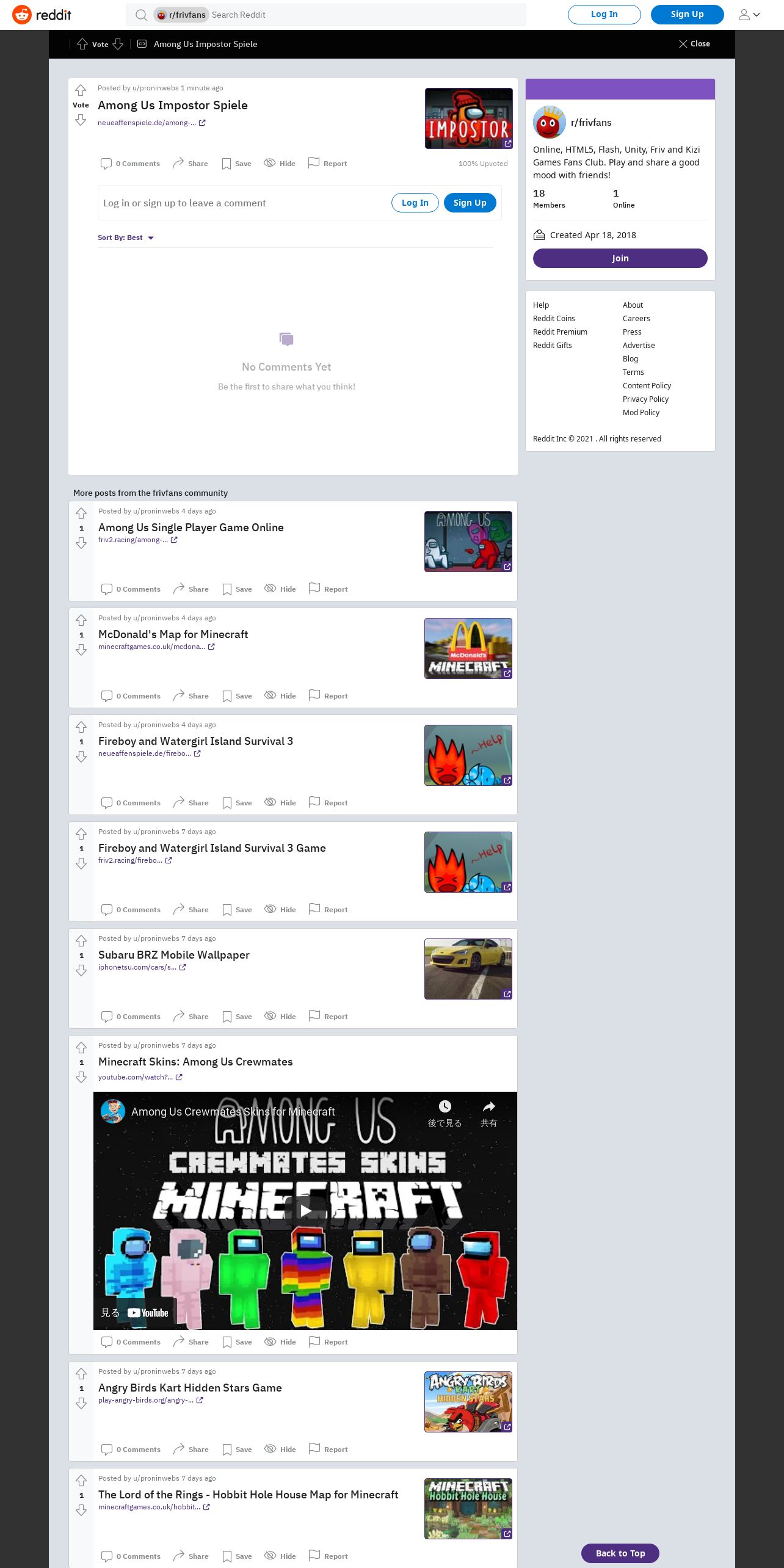Open the Privacy Policy footer link
784x1568 pixels.
click(645, 399)
